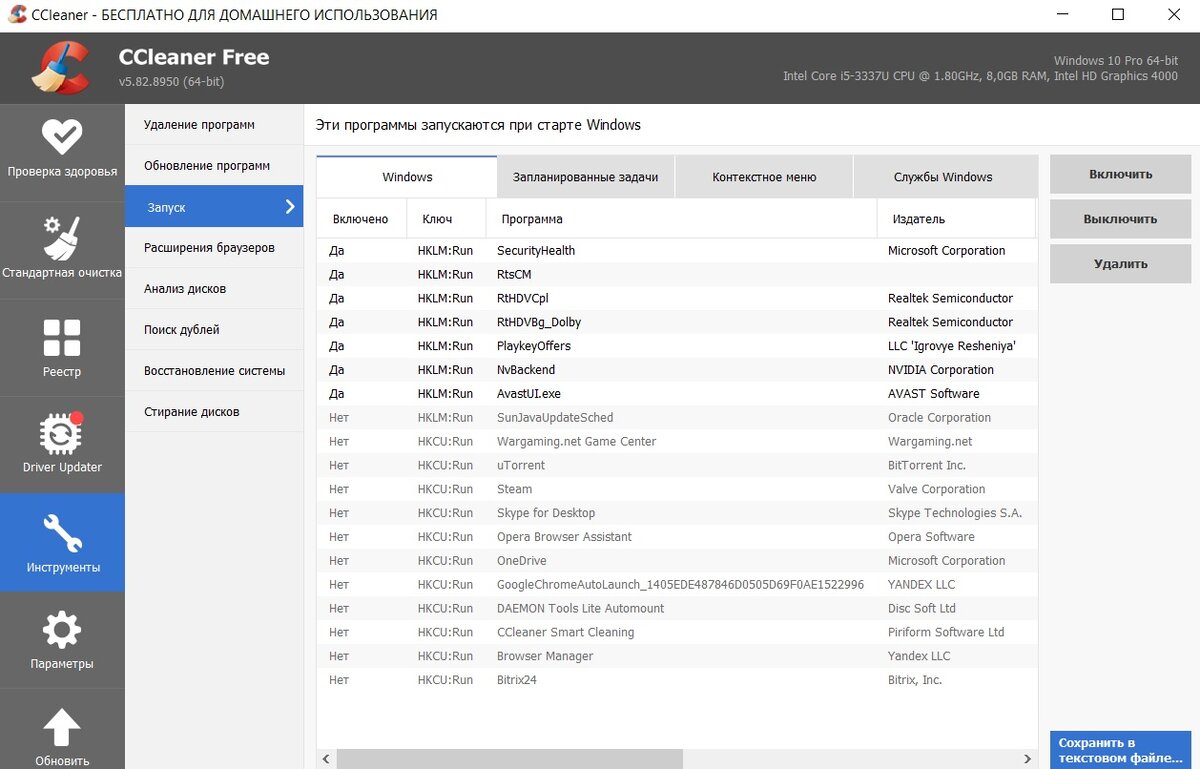The height and width of the screenshot is (769, 1200).
Task: Click the scrollbar right arrow
Action: 1028,759
